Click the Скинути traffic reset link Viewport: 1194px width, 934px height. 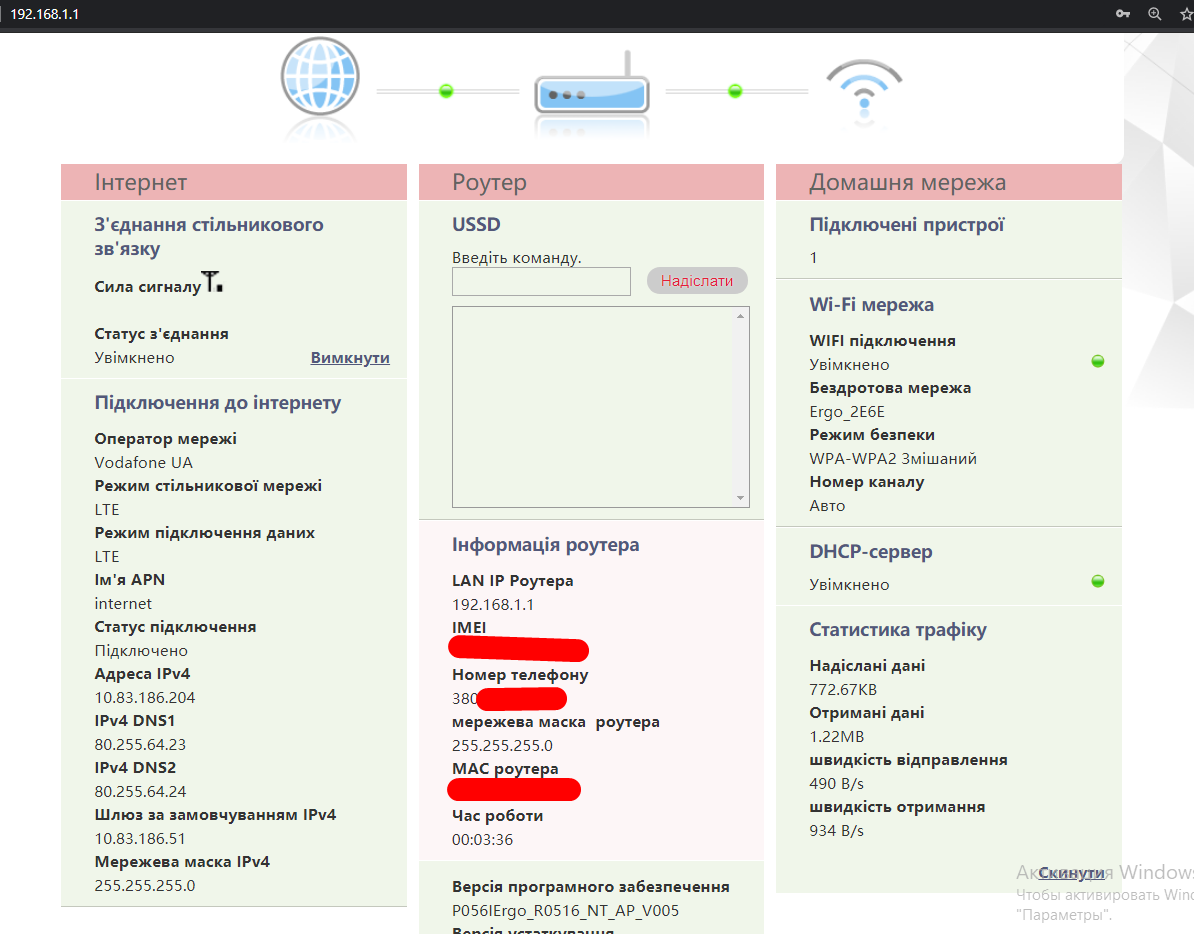point(1071,873)
